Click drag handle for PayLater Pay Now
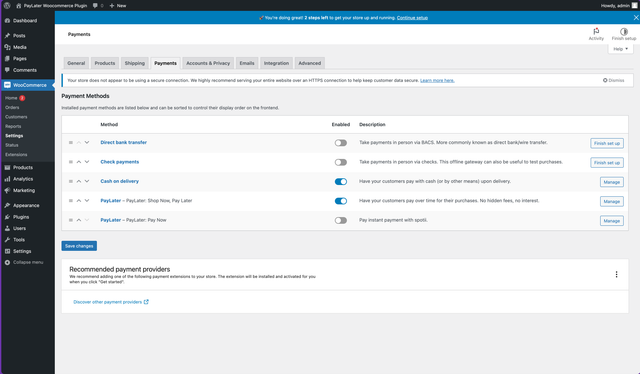640x374 pixels. coord(71,220)
